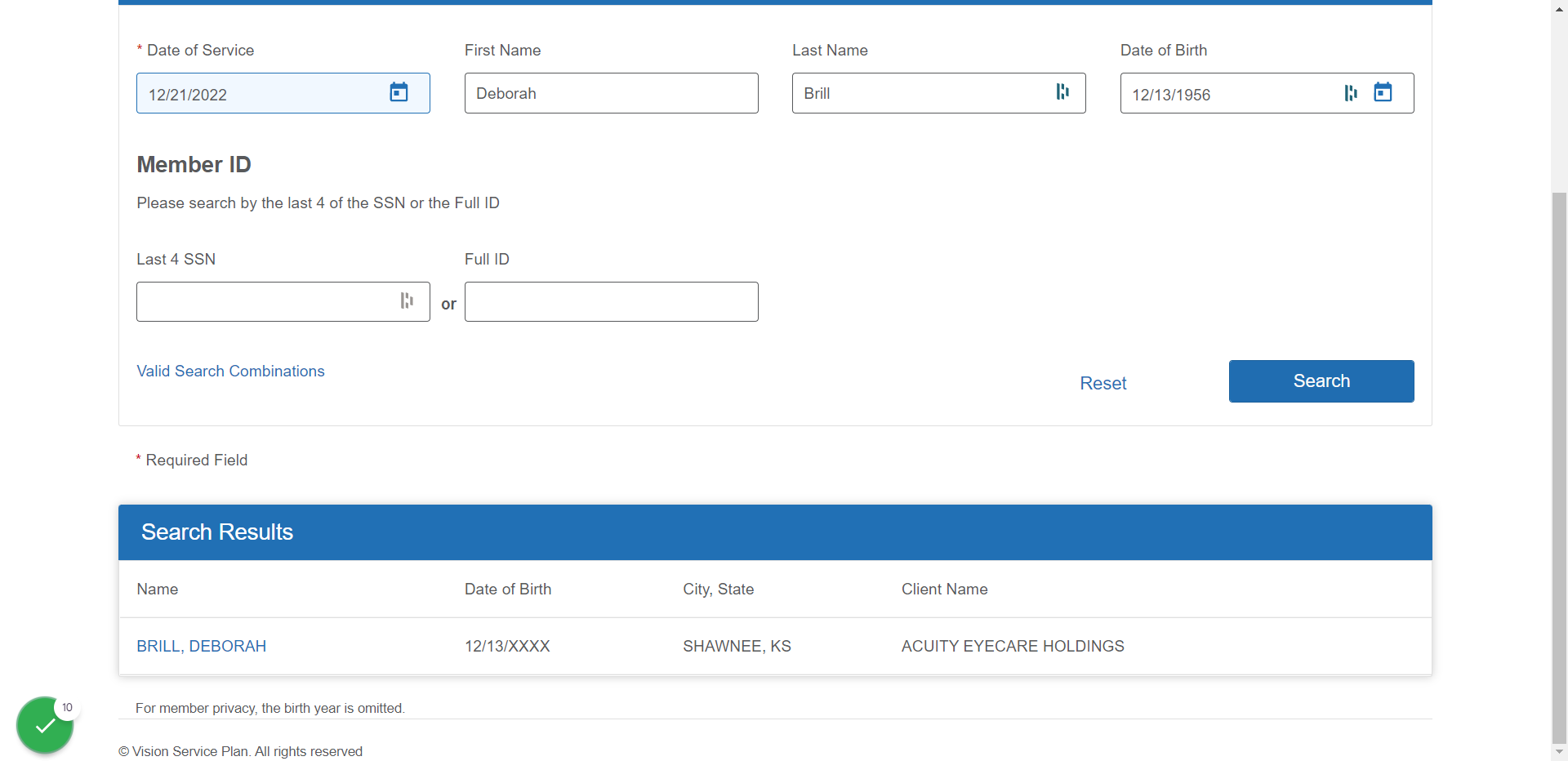The image size is (1568, 761).
Task: Click the Member ID heading
Action: pyautogui.click(x=194, y=165)
